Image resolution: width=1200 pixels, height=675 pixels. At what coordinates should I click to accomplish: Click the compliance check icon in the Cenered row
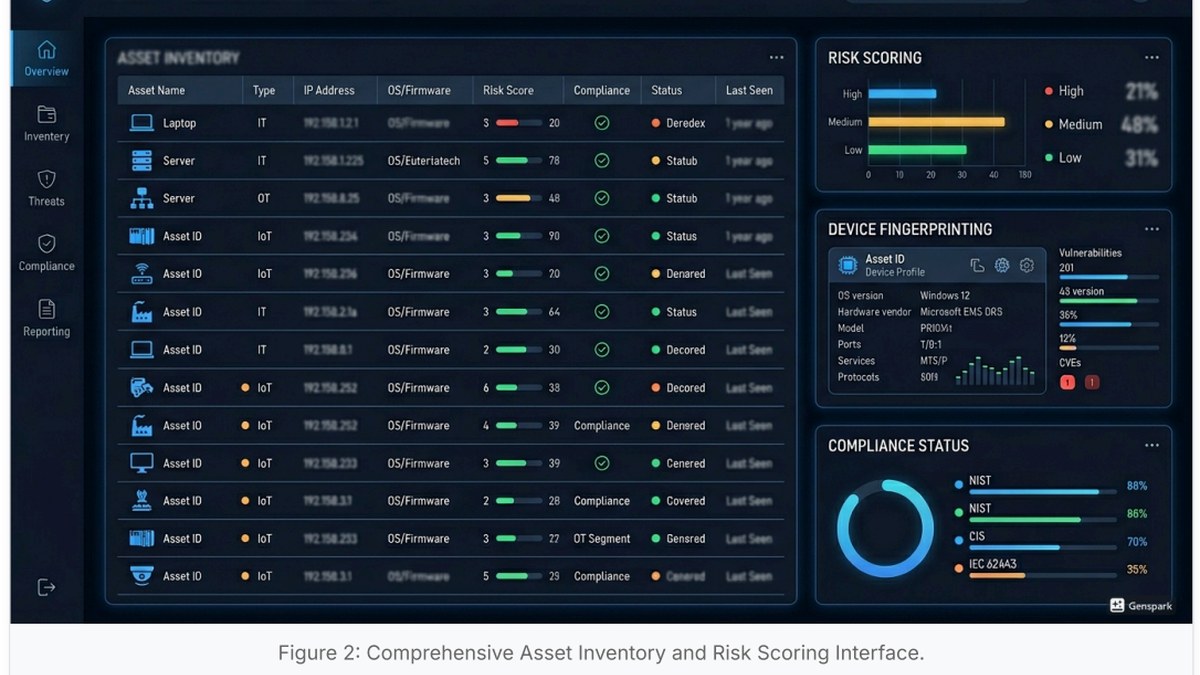click(602, 463)
